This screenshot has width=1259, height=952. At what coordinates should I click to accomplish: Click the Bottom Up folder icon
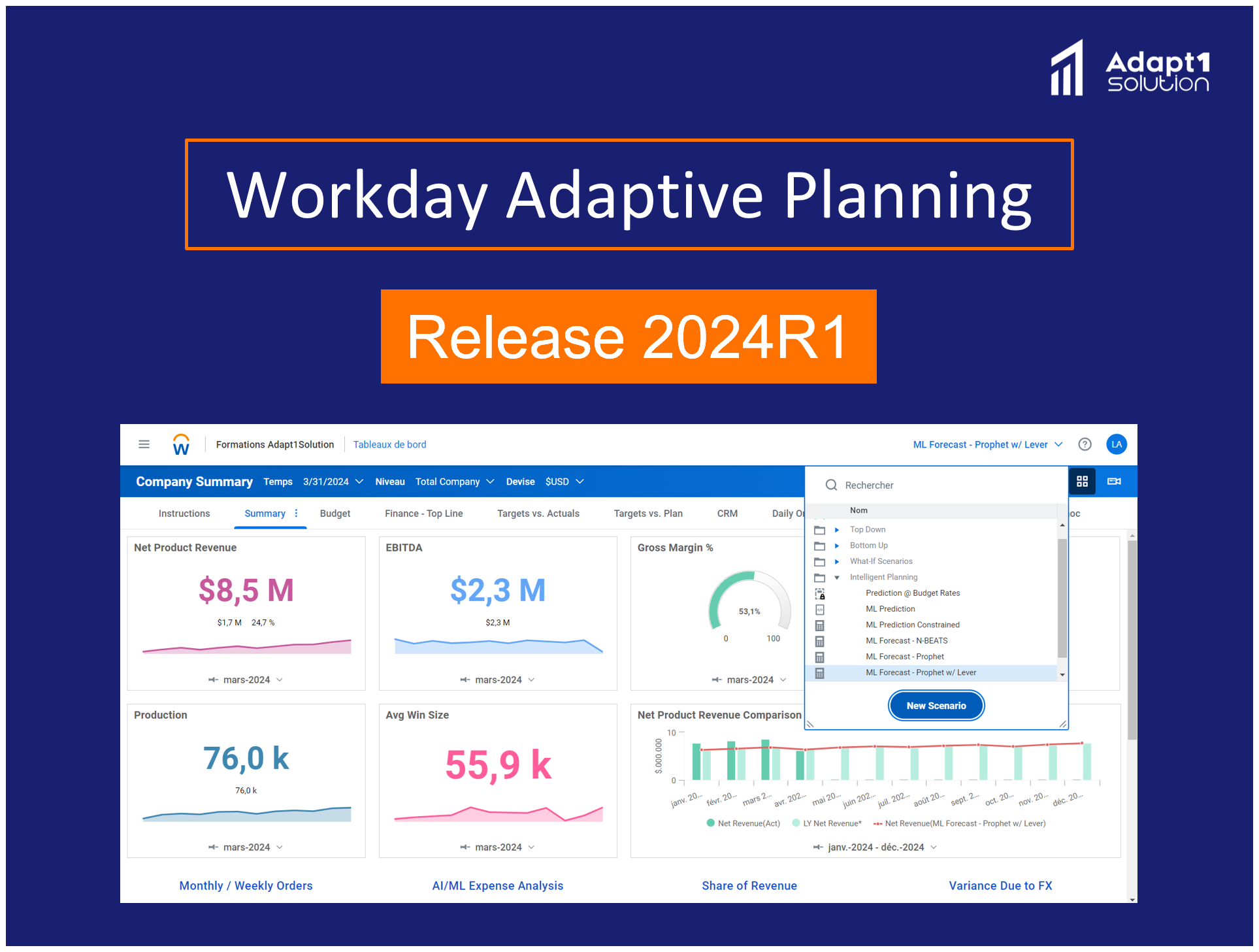click(x=819, y=546)
